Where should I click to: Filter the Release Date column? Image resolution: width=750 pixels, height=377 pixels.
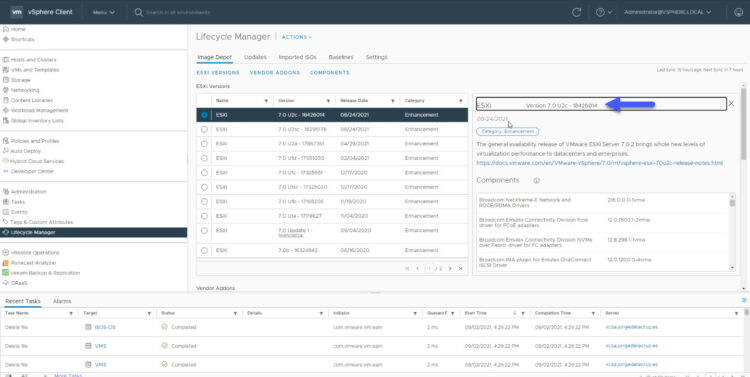tap(392, 101)
